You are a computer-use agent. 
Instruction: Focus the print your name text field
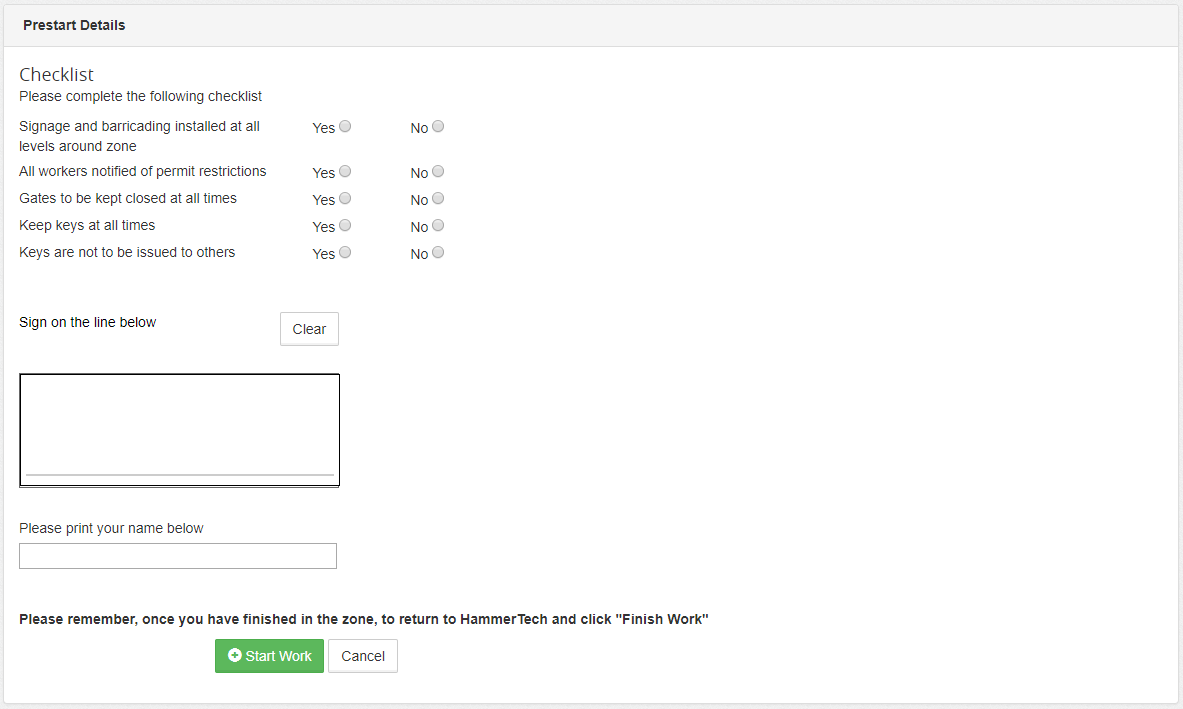pyautogui.click(x=178, y=556)
